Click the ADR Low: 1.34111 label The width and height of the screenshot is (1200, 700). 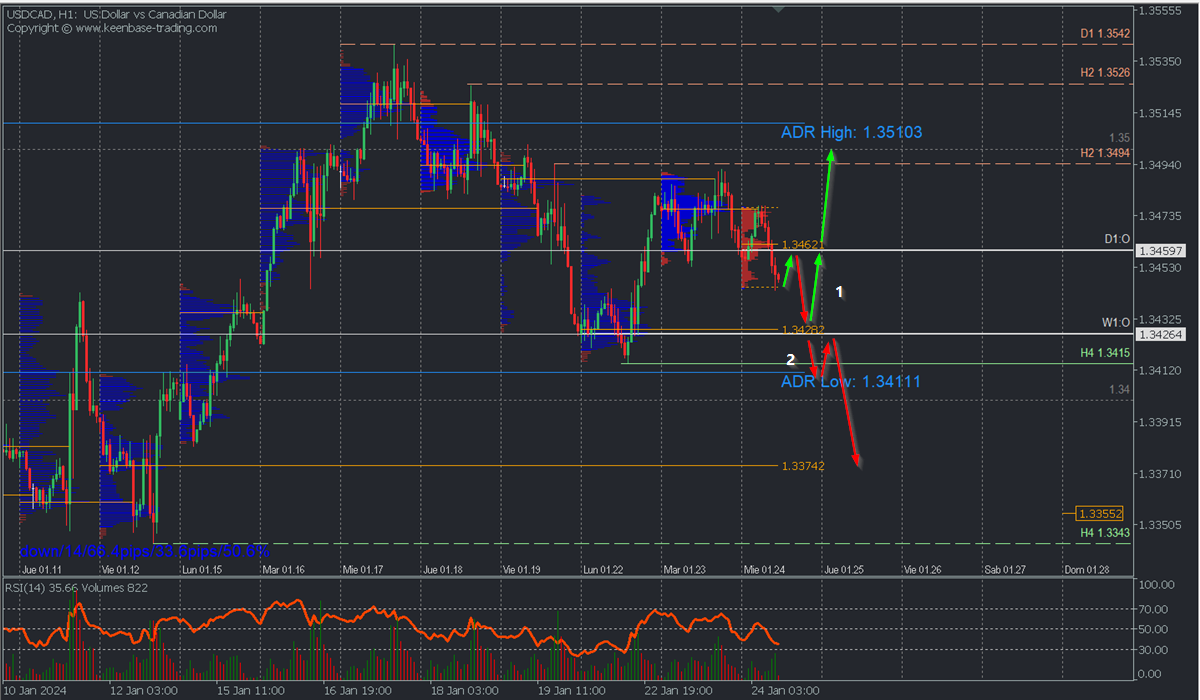pyautogui.click(x=850, y=382)
